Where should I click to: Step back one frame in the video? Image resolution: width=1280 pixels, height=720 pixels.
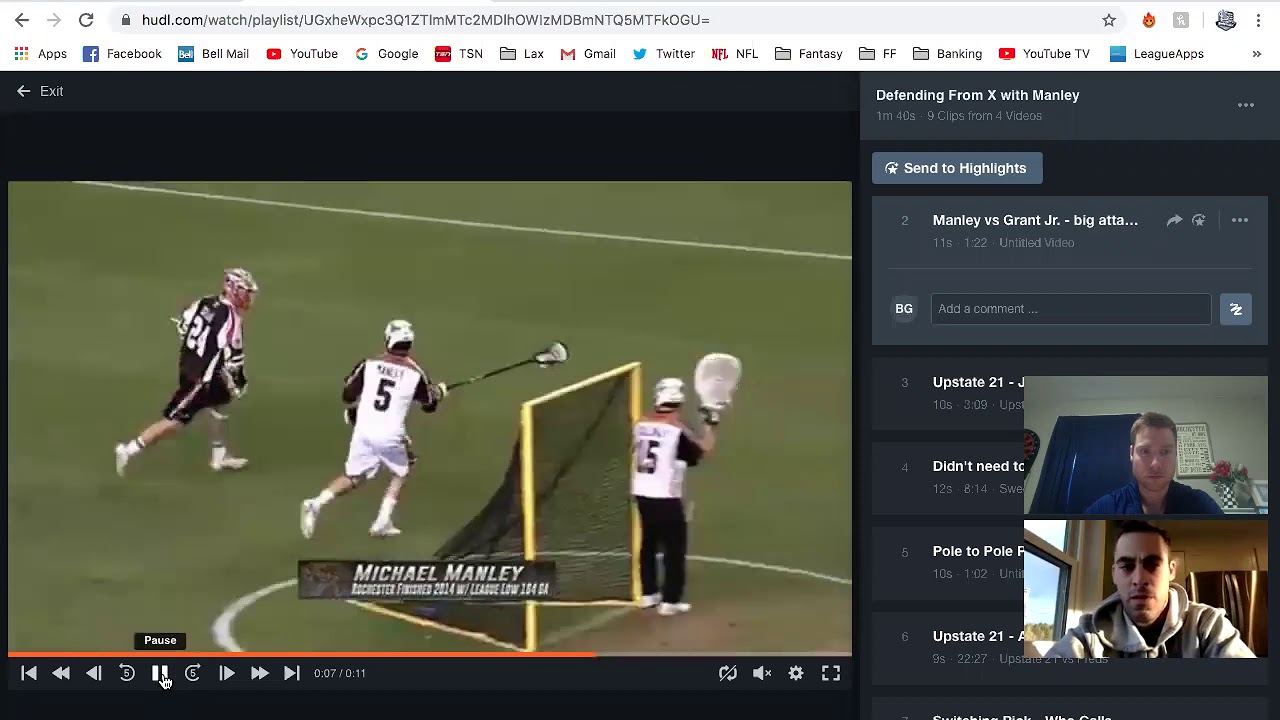coord(94,673)
